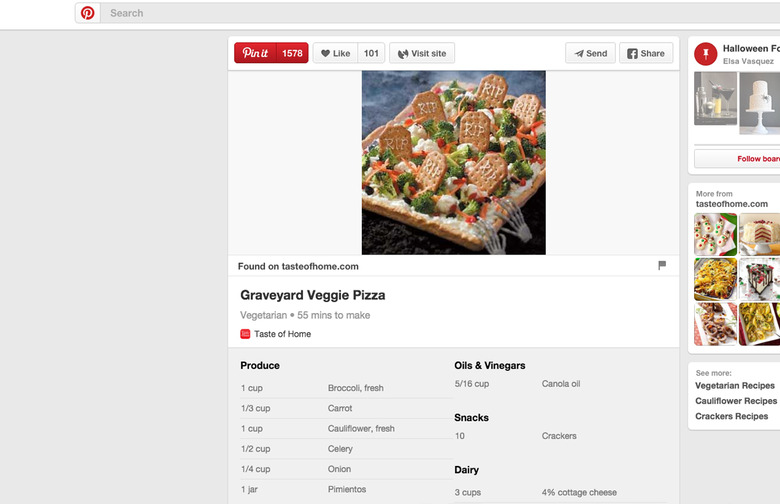Open Vegetarian Recipes link

tap(735, 386)
